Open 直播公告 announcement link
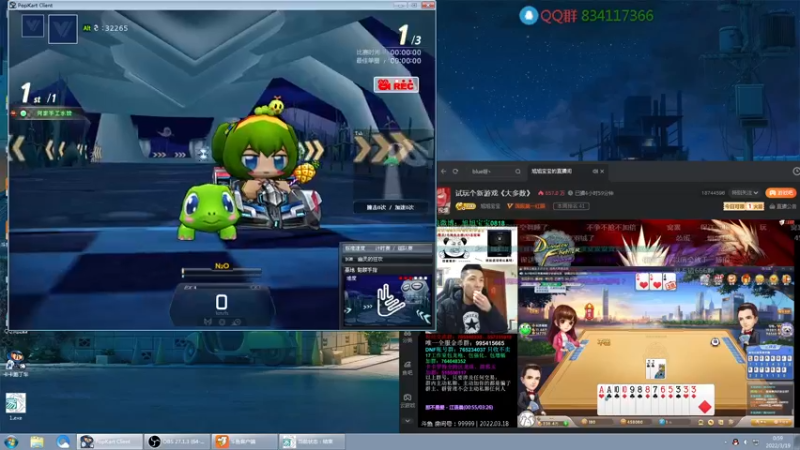 tap(783, 206)
